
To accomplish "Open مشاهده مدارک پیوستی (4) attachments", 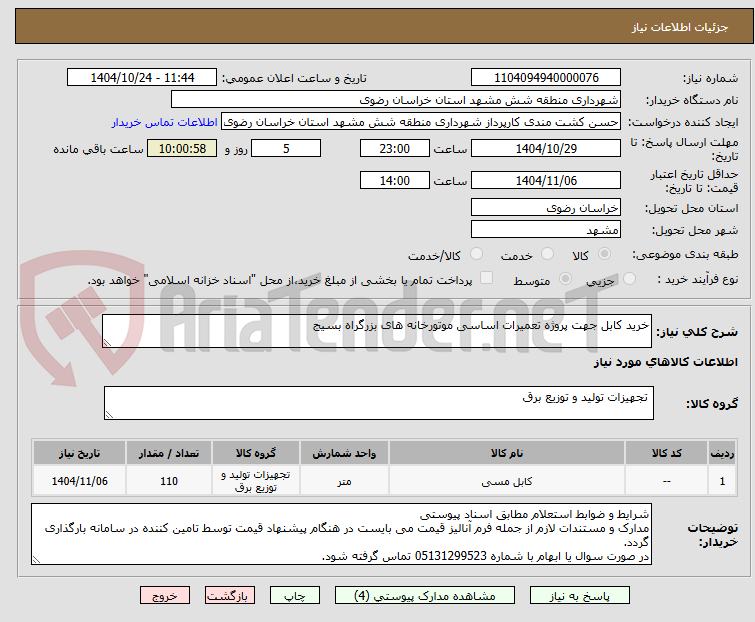I will coord(425,596).
